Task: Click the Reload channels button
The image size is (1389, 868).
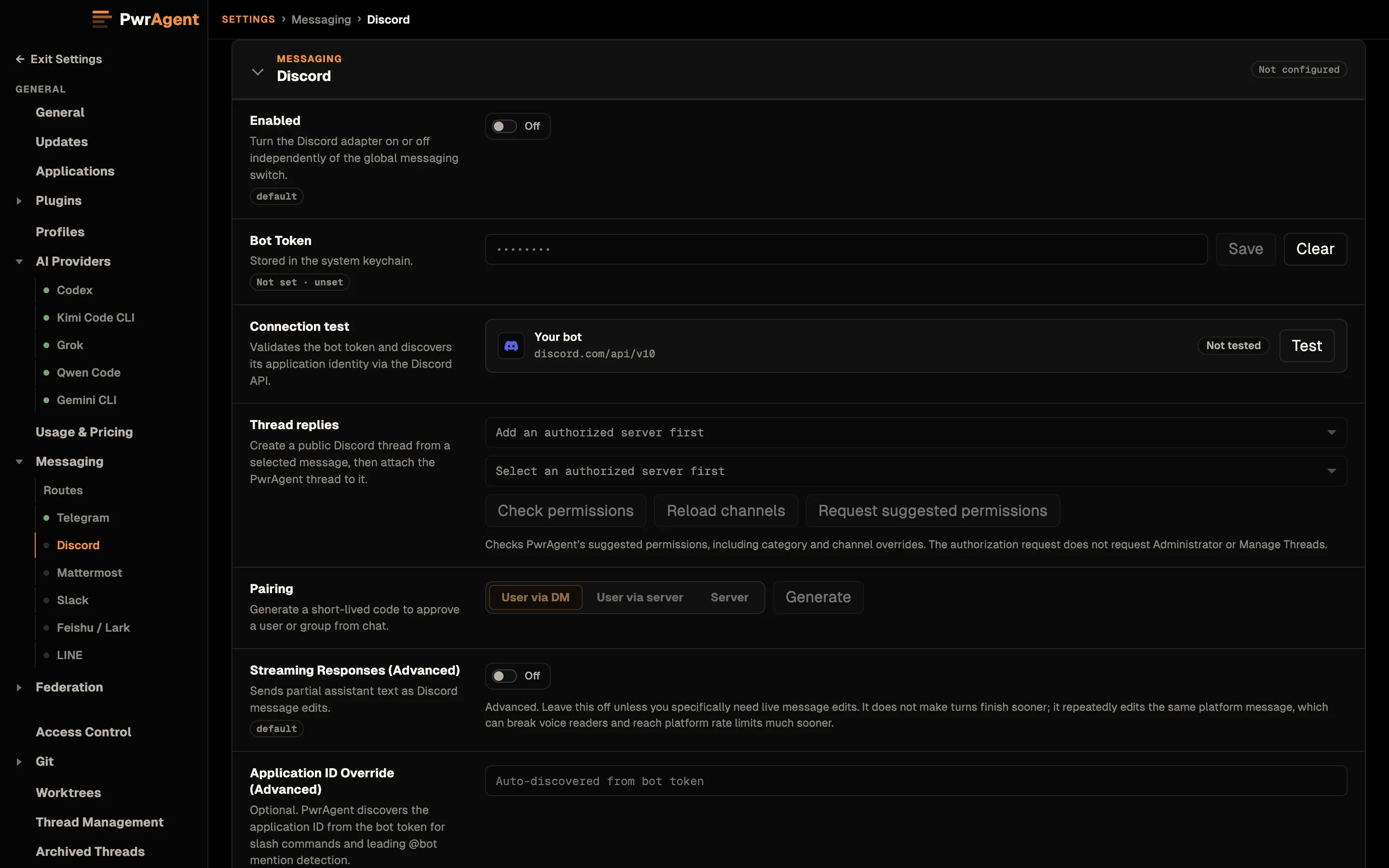Action: (x=725, y=511)
